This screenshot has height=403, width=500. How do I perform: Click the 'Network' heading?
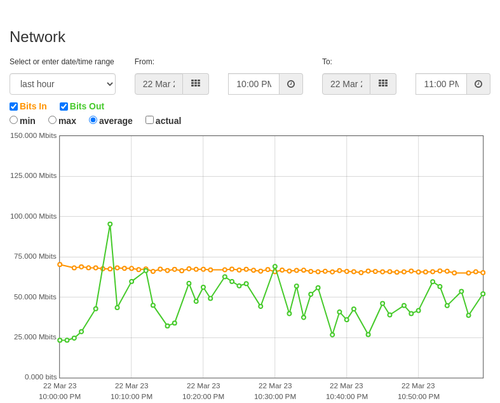click(37, 37)
